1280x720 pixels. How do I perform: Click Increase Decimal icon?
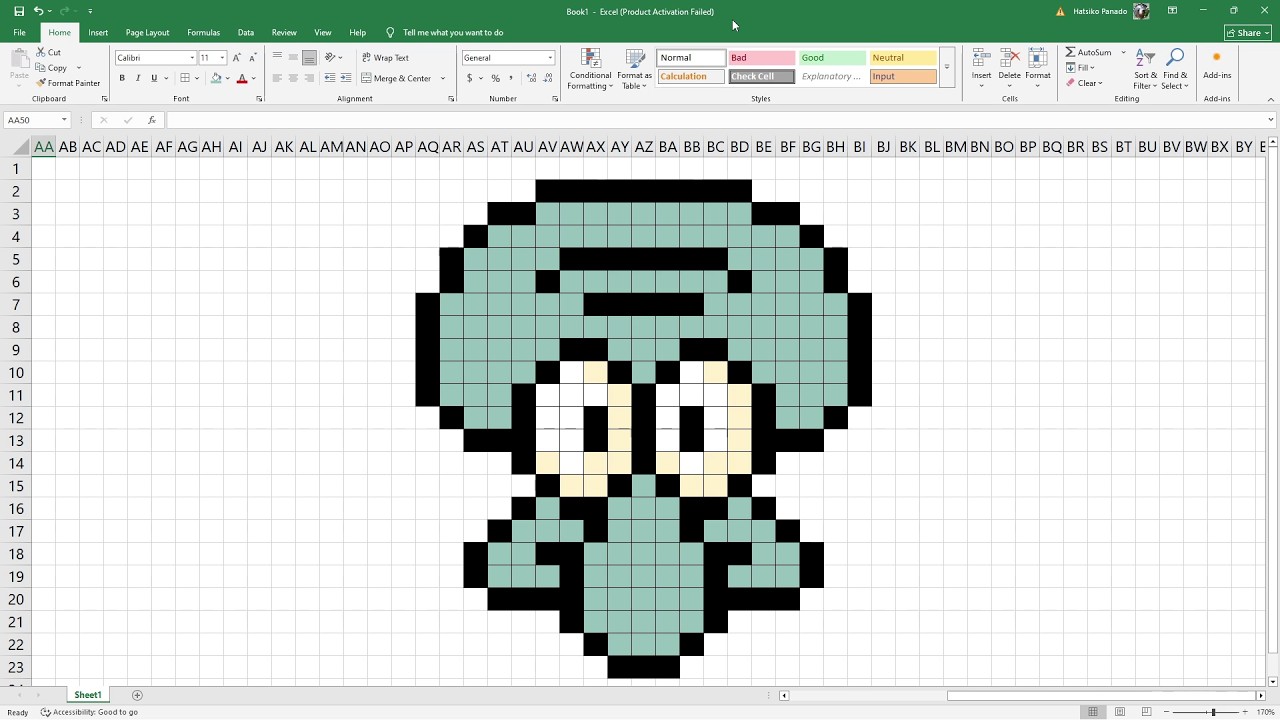pos(531,78)
